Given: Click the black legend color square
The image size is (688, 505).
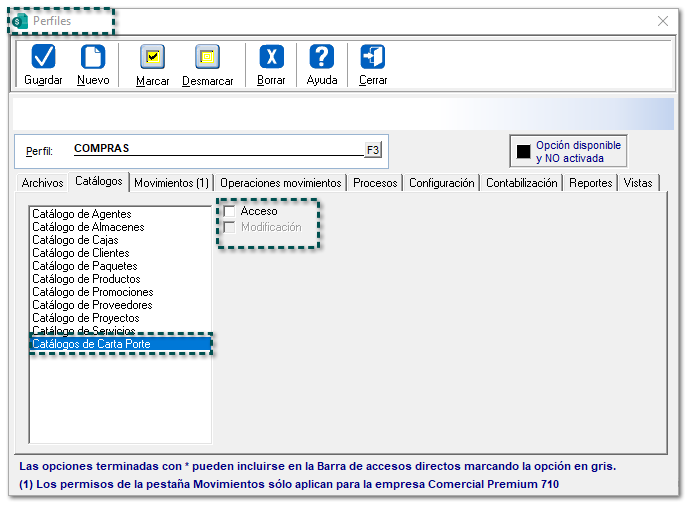Looking at the screenshot, I should [523, 152].
